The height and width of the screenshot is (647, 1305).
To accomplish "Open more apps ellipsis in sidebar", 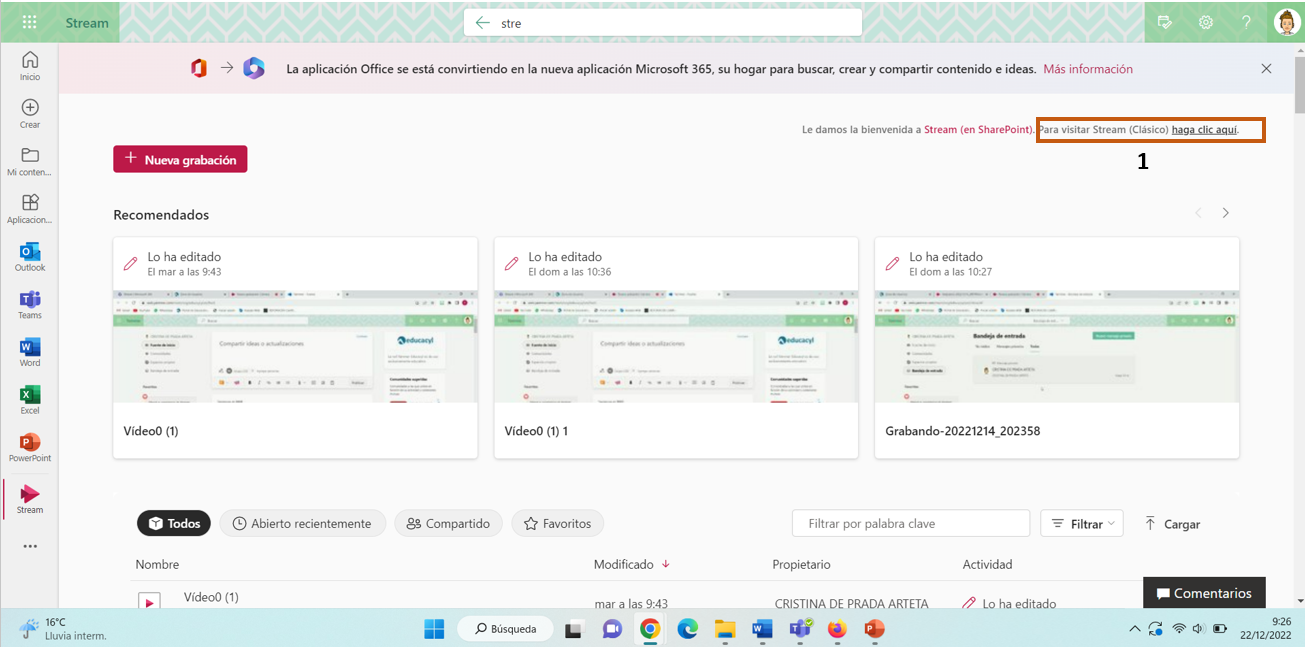I will click(x=30, y=547).
